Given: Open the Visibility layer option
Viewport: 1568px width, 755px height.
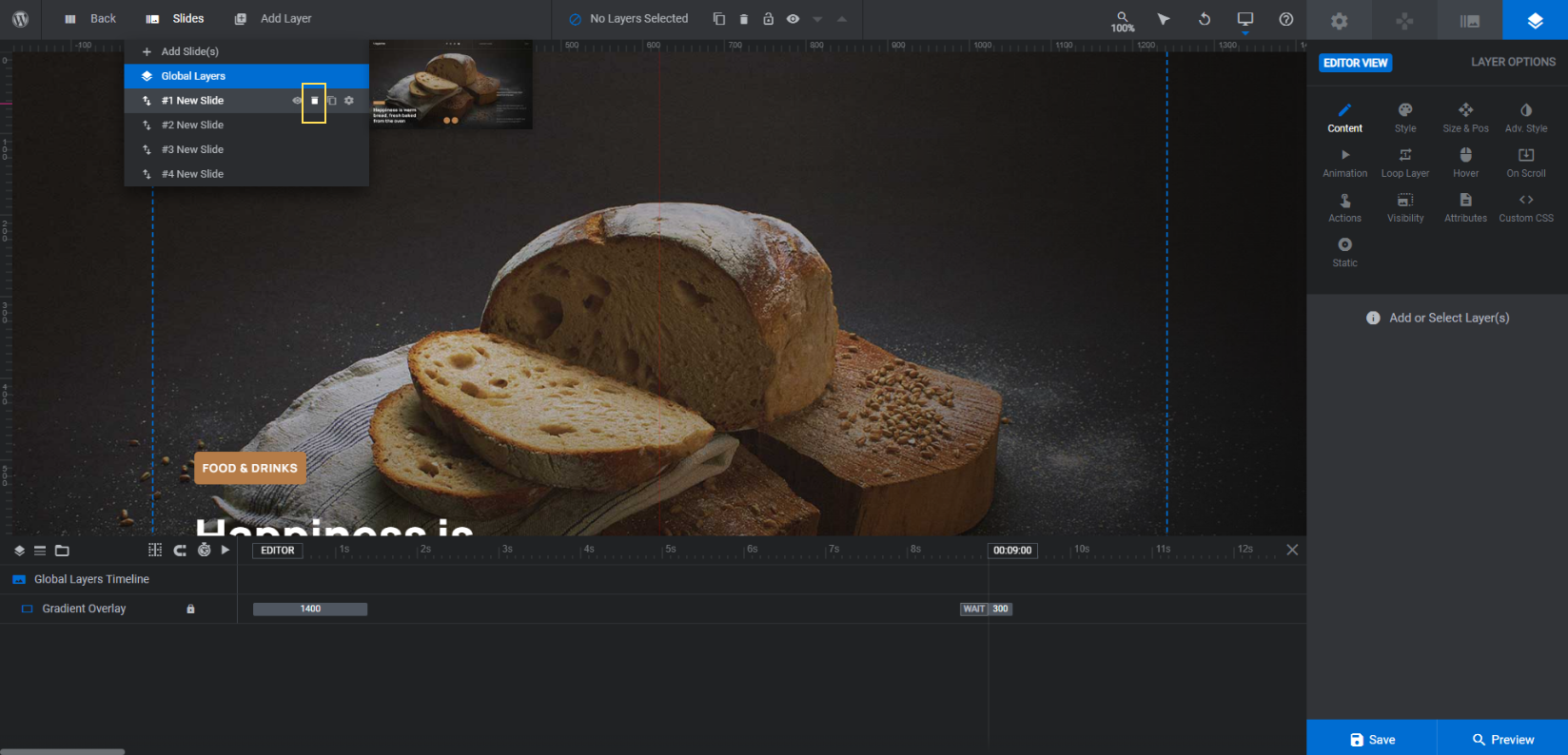Looking at the screenshot, I should pos(1405,208).
